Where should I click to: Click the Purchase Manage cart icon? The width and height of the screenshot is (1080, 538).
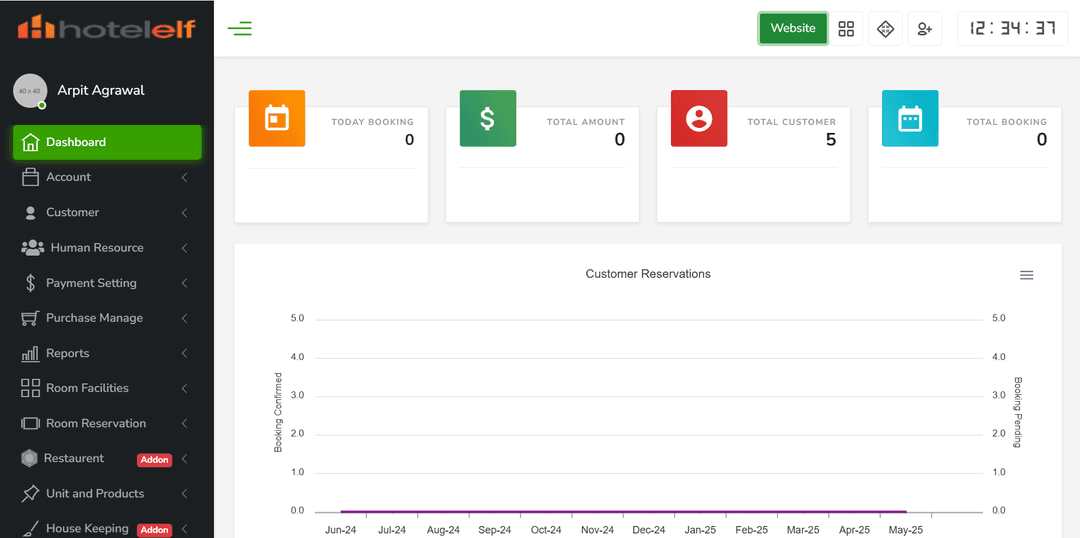(x=30, y=318)
